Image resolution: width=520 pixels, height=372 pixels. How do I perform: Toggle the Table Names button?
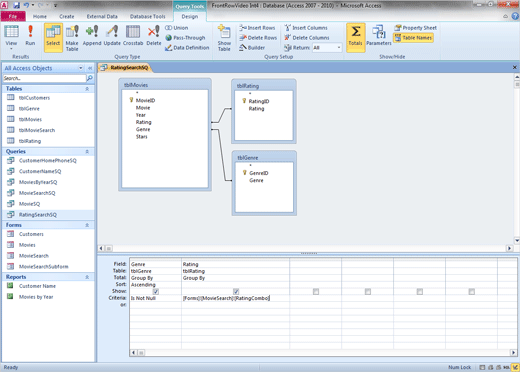tap(413, 38)
